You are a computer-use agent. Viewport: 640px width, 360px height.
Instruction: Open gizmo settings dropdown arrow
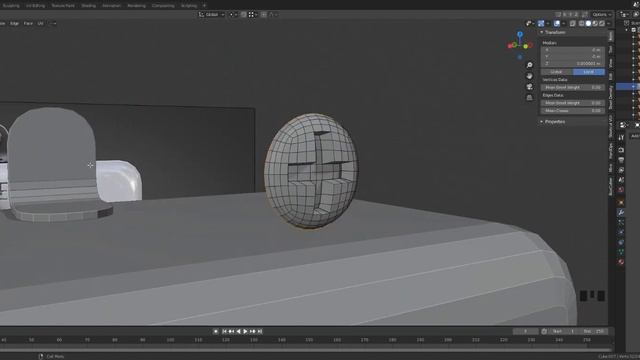click(x=548, y=23)
